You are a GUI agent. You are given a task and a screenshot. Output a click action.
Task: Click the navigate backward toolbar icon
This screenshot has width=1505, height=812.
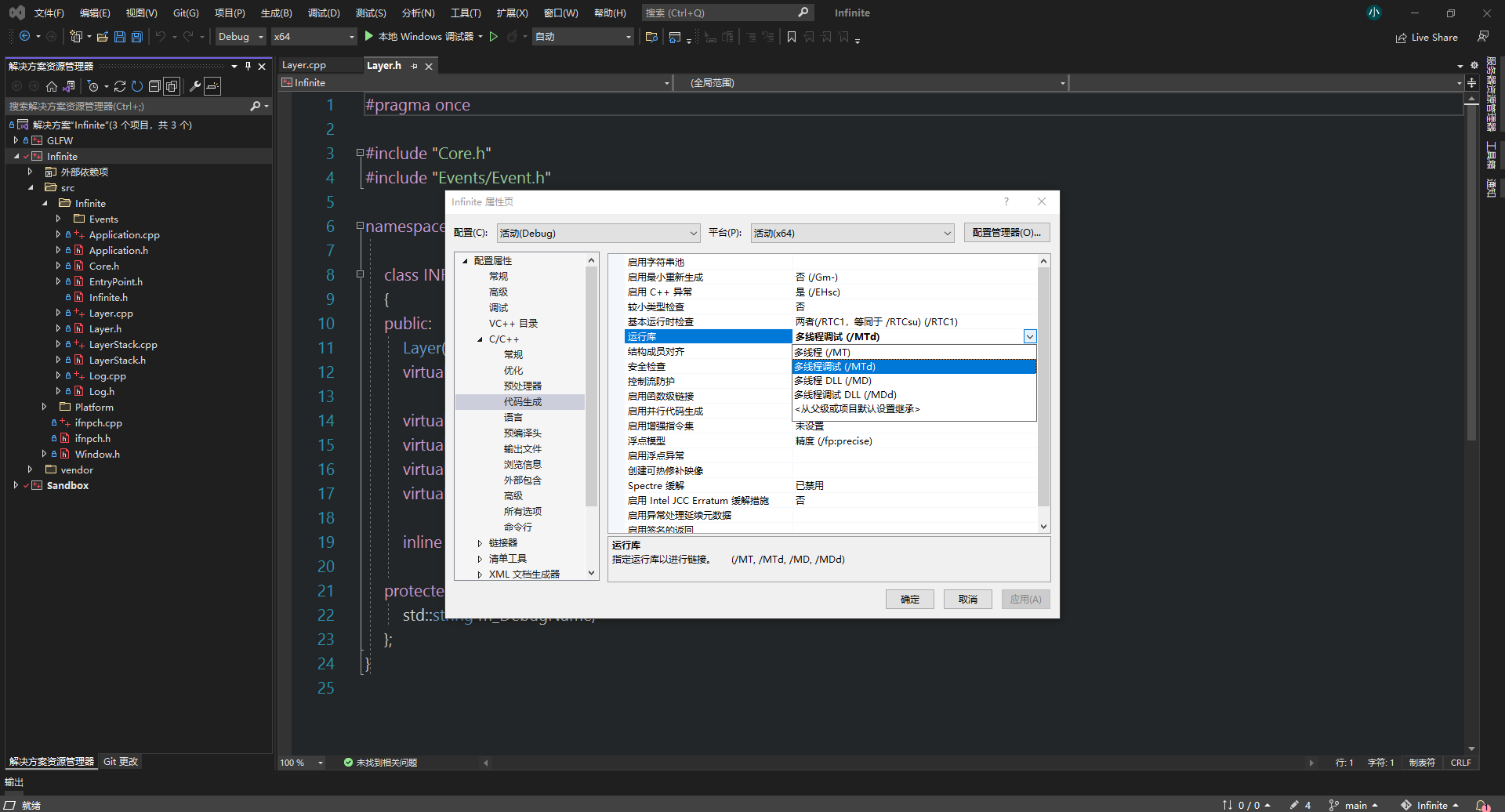tap(24, 36)
